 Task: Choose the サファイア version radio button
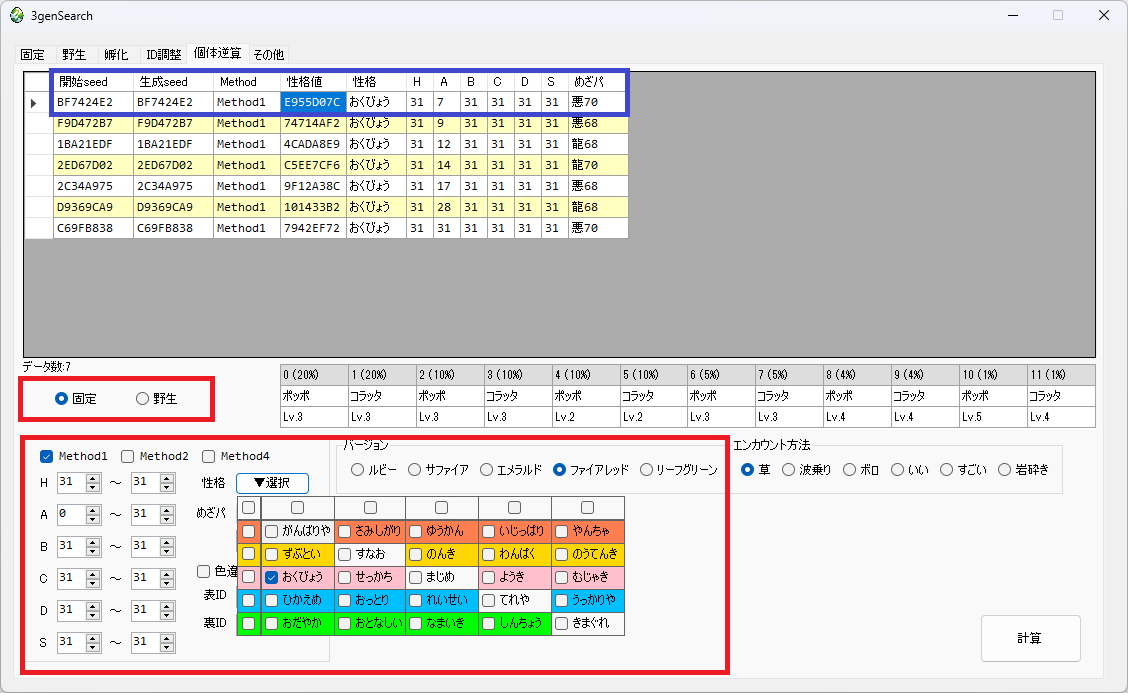pos(414,470)
